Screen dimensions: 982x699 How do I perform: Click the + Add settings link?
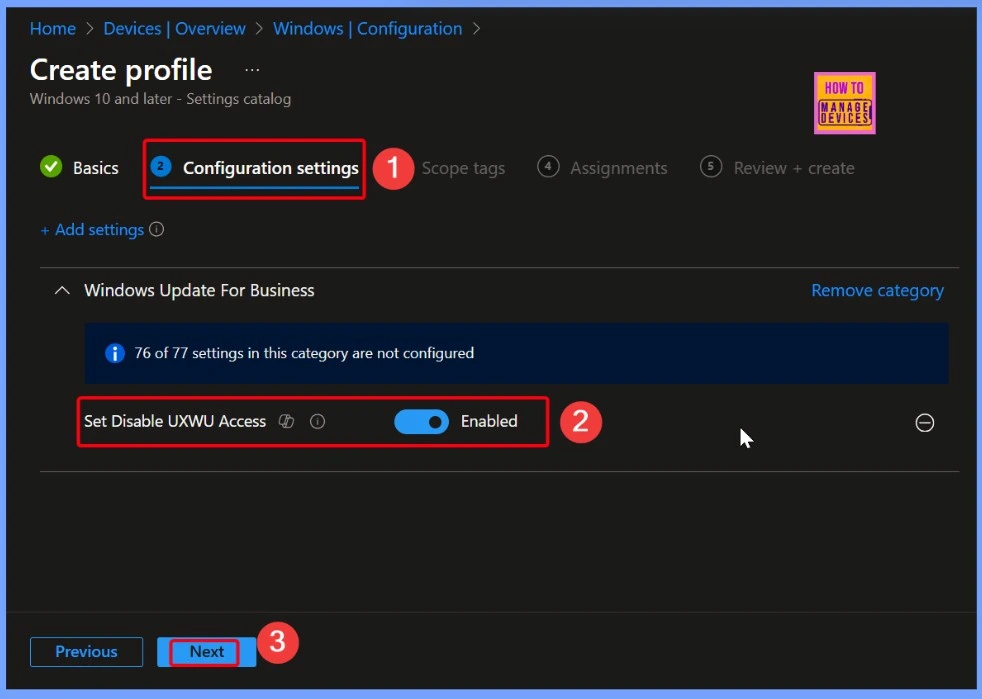coord(92,230)
